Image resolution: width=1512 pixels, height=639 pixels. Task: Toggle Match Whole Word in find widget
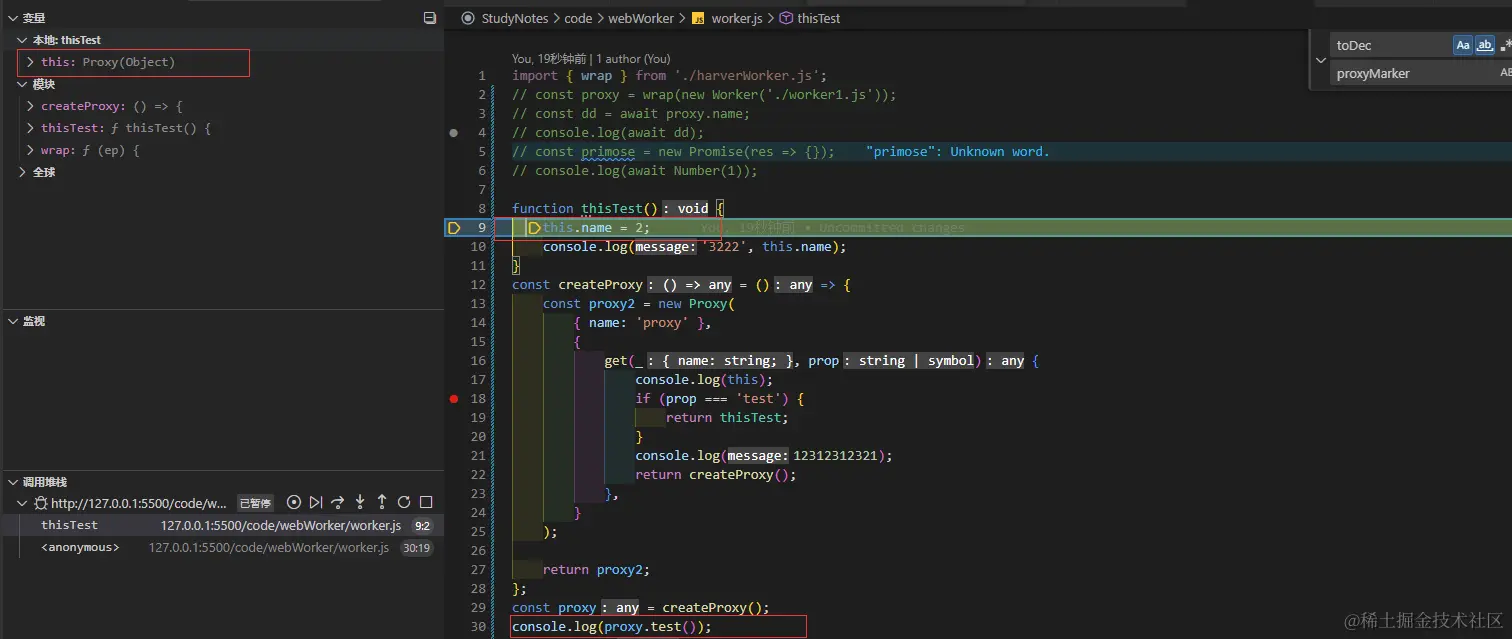coord(1485,45)
